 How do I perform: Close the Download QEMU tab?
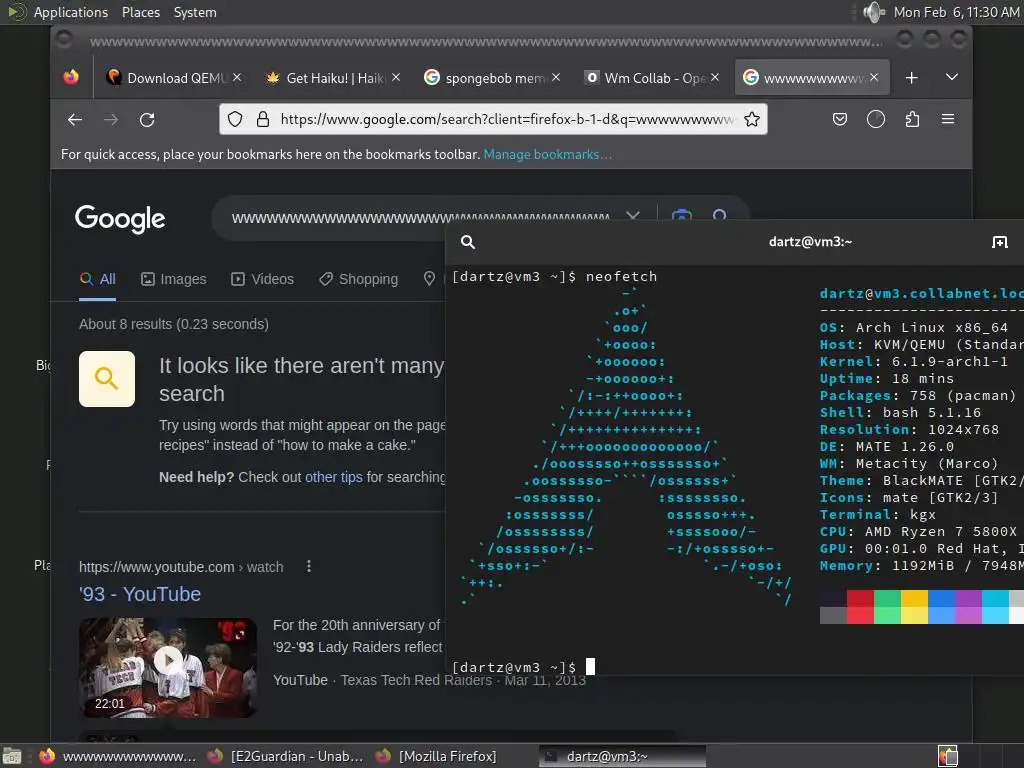(x=237, y=77)
